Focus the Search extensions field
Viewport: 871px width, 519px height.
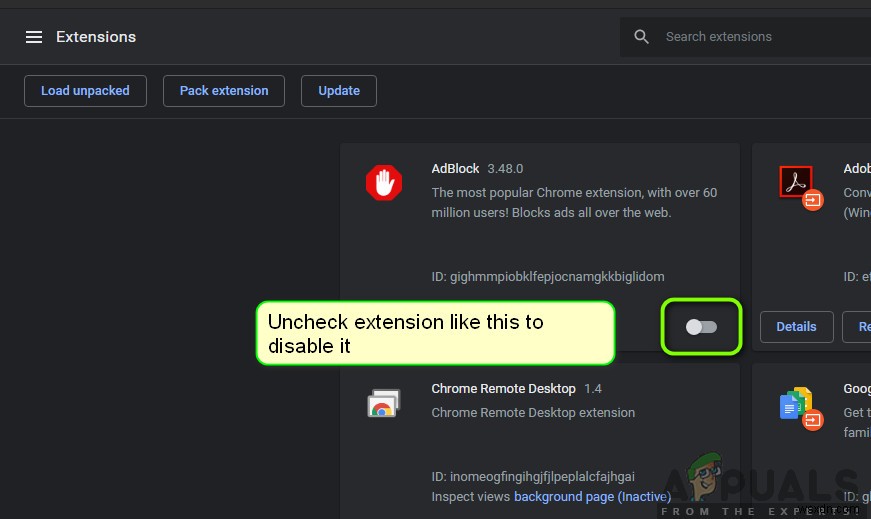point(760,37)
